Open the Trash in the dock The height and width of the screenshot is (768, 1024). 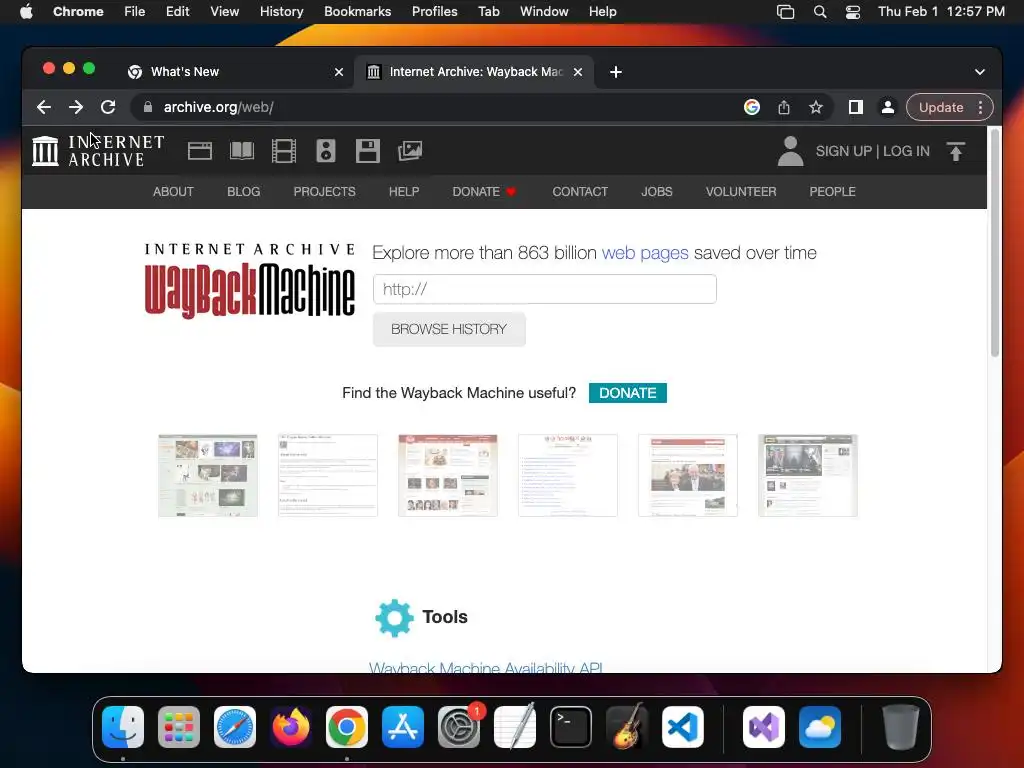pos(901,727)
